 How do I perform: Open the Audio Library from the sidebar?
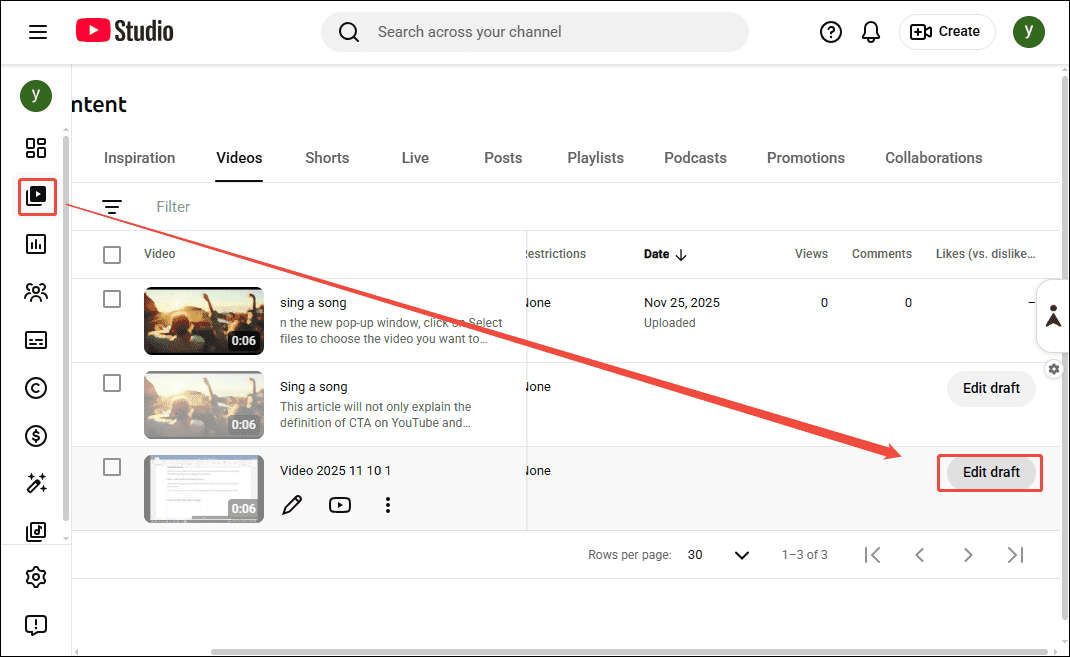(x=36, y=531)
